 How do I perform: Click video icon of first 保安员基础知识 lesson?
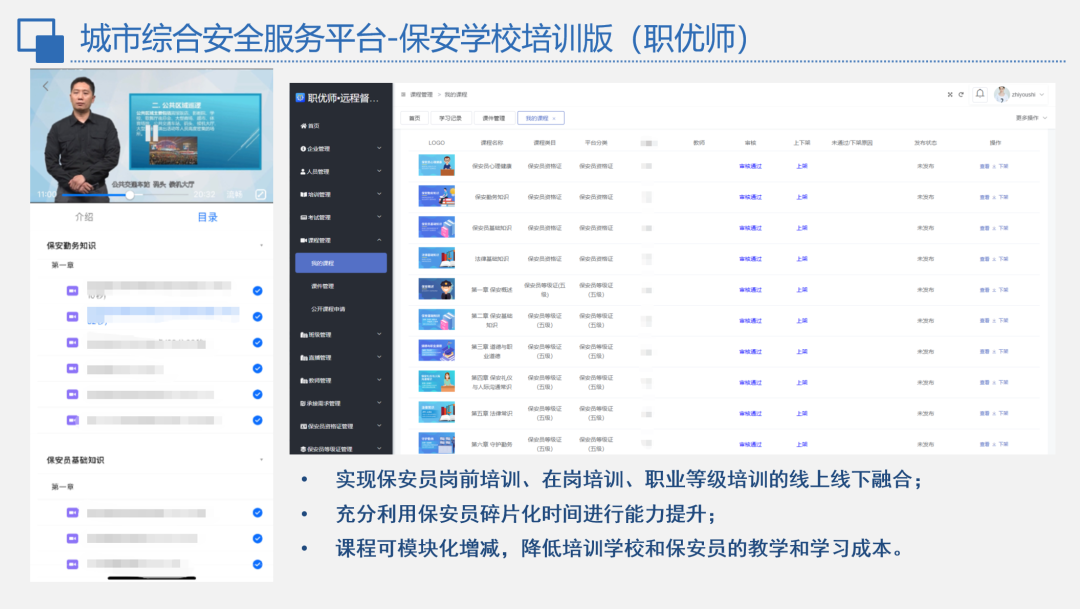(72, 513)
